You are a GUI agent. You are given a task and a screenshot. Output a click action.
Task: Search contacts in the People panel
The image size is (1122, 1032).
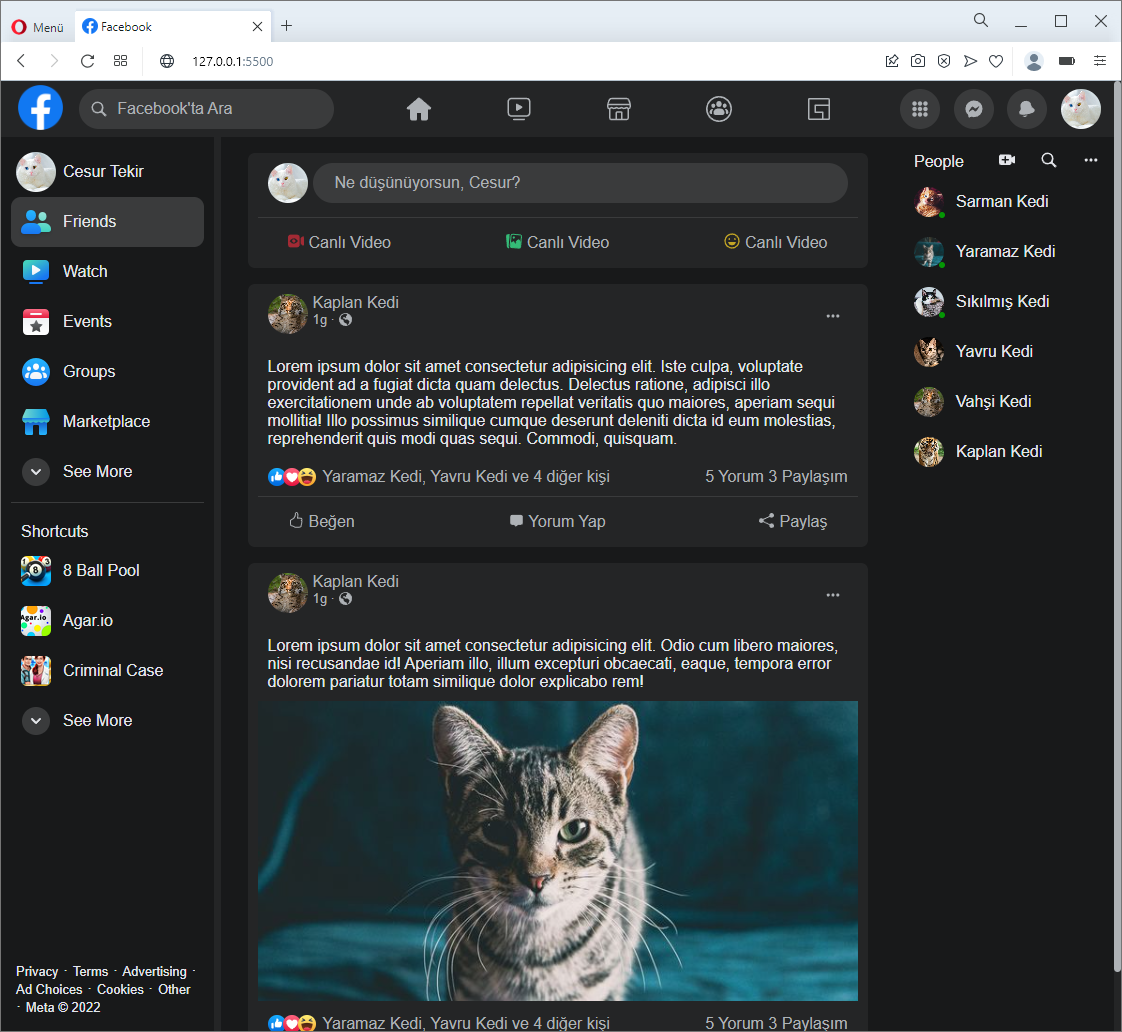[x=1048, y=159]
